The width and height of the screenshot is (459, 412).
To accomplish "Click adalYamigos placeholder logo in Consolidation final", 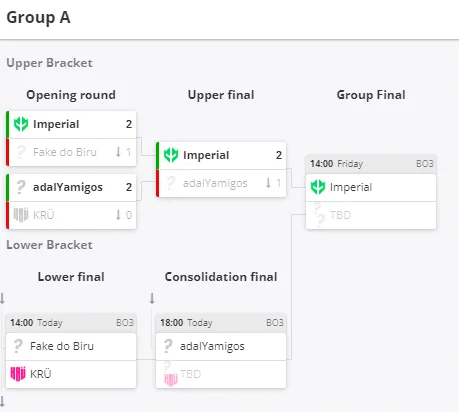I will 168,346.
